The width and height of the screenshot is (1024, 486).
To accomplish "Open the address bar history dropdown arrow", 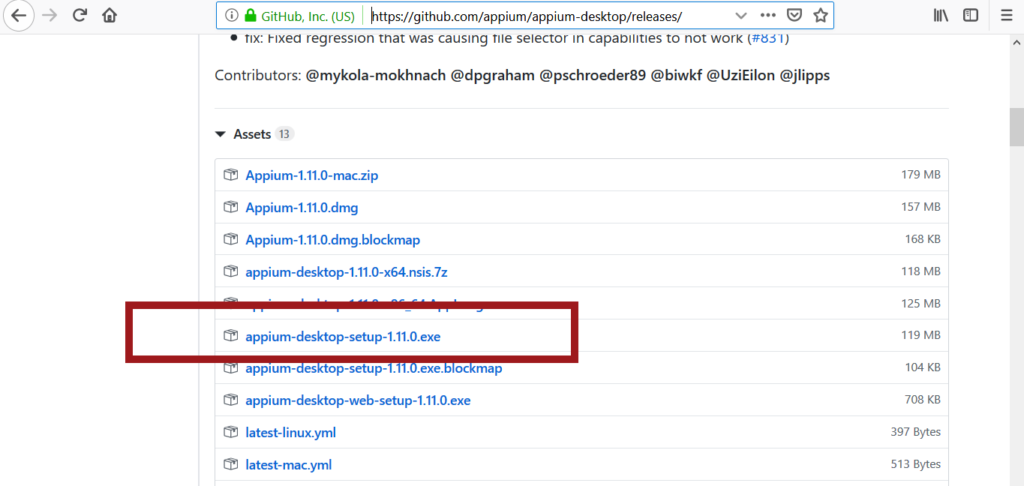I will click(740, 15).
